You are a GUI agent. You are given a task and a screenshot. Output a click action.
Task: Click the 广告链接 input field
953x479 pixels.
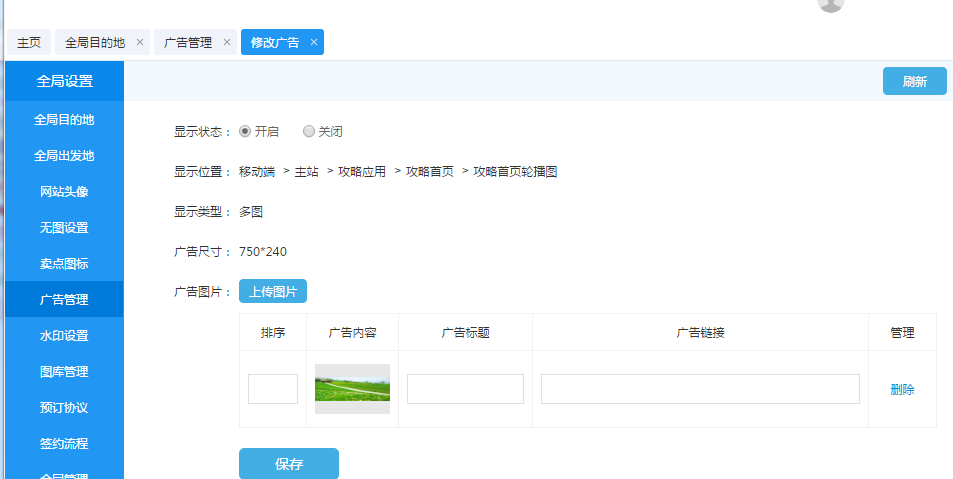click(x=700, y=389)
